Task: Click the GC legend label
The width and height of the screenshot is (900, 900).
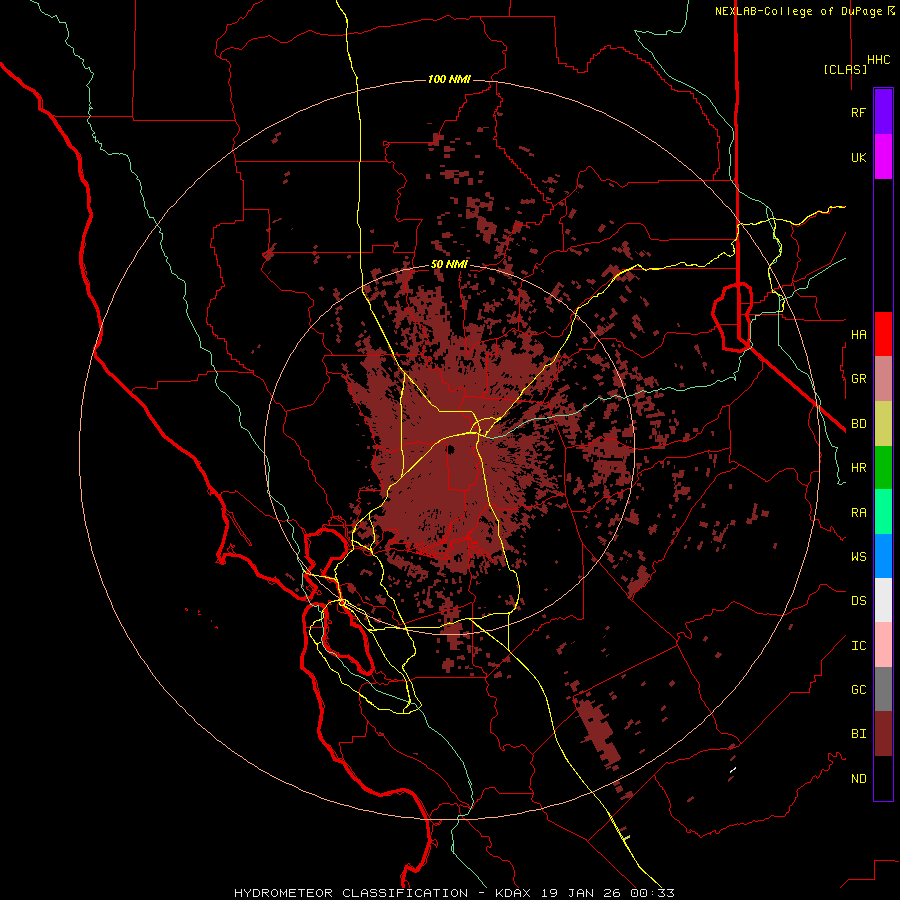Action: (858, 690)
